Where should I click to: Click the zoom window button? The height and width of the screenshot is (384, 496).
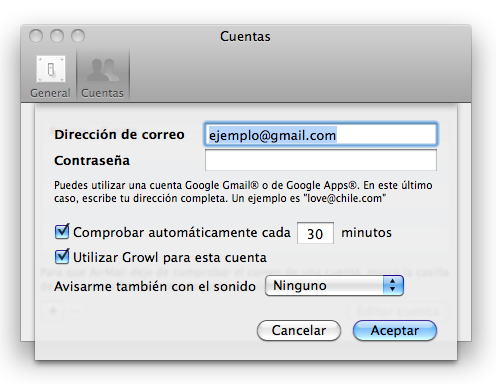click(78, 36)
